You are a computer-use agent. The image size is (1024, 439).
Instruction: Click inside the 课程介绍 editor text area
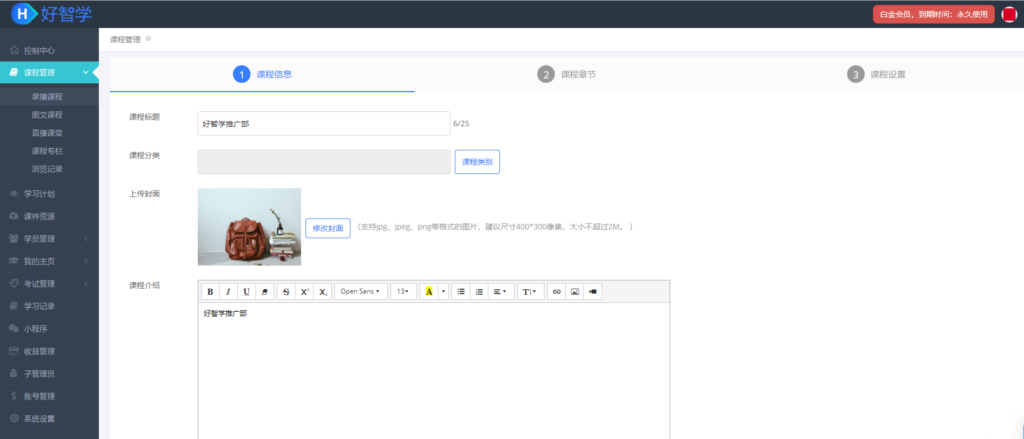434,370
